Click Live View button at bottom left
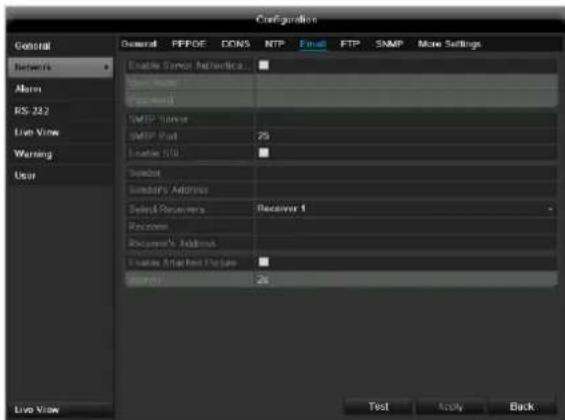Image resolution: width=565 pixels, height=420 pixels. [60, 410]
